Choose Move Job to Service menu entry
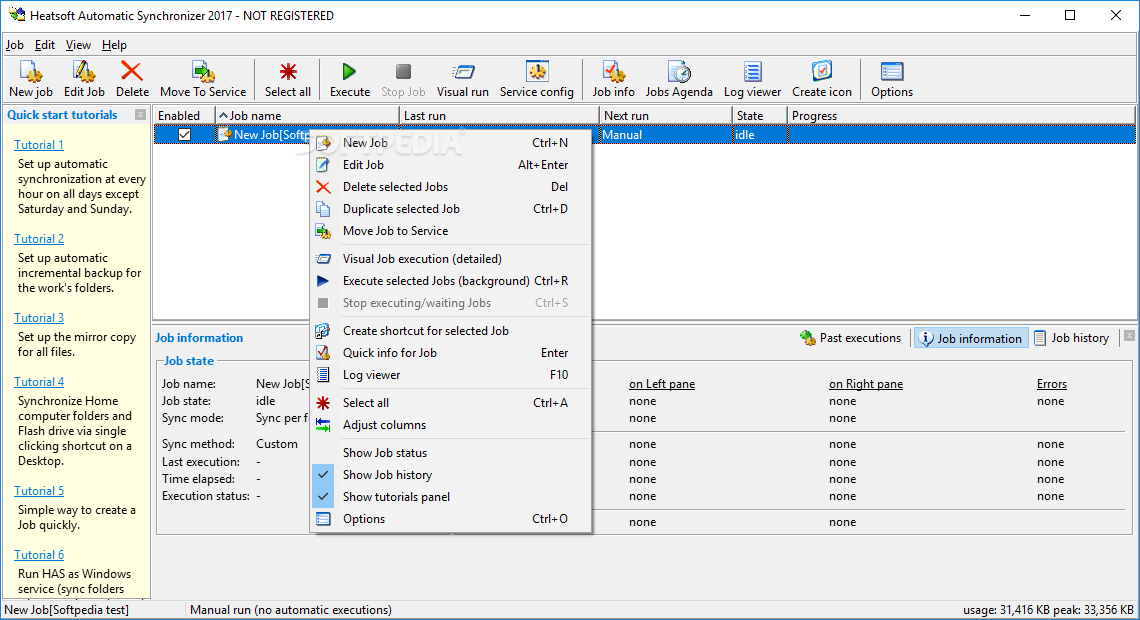The height and width of the screenshot is (620, 1140). click(x=451, y=230)
